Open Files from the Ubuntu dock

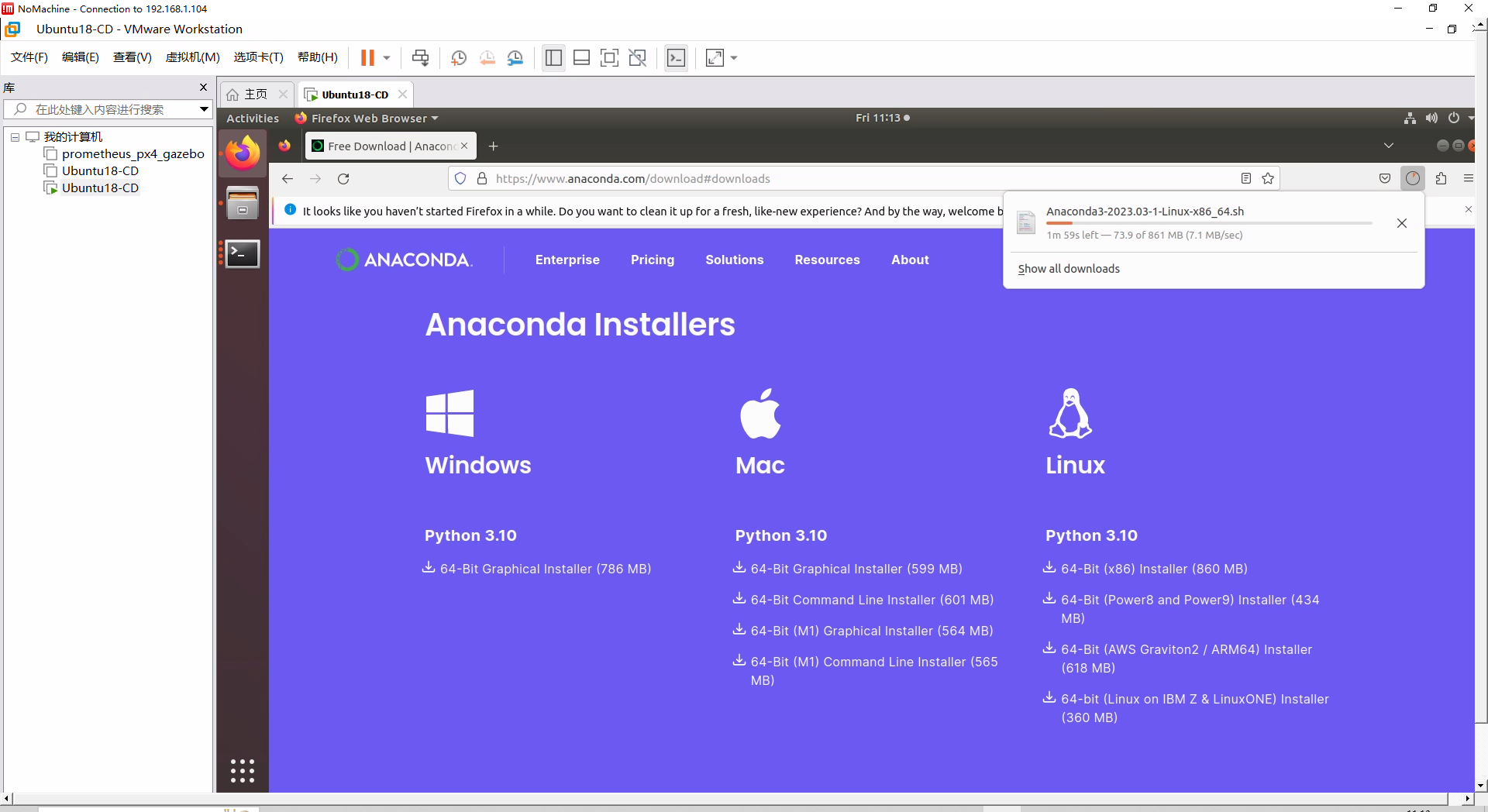click(x=243, y=203)
